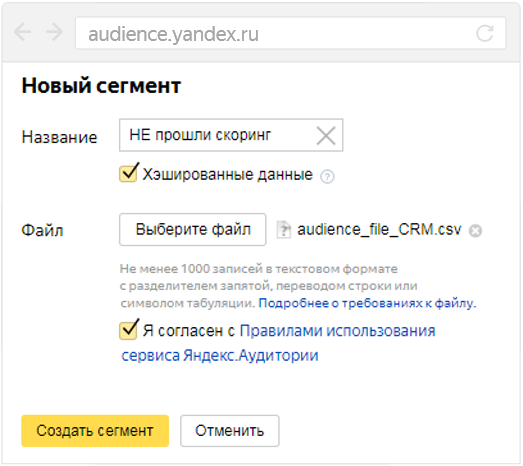This screenshot has width=523, height=466.
Task: Focus the Название input field
Action: click(231, 135)
